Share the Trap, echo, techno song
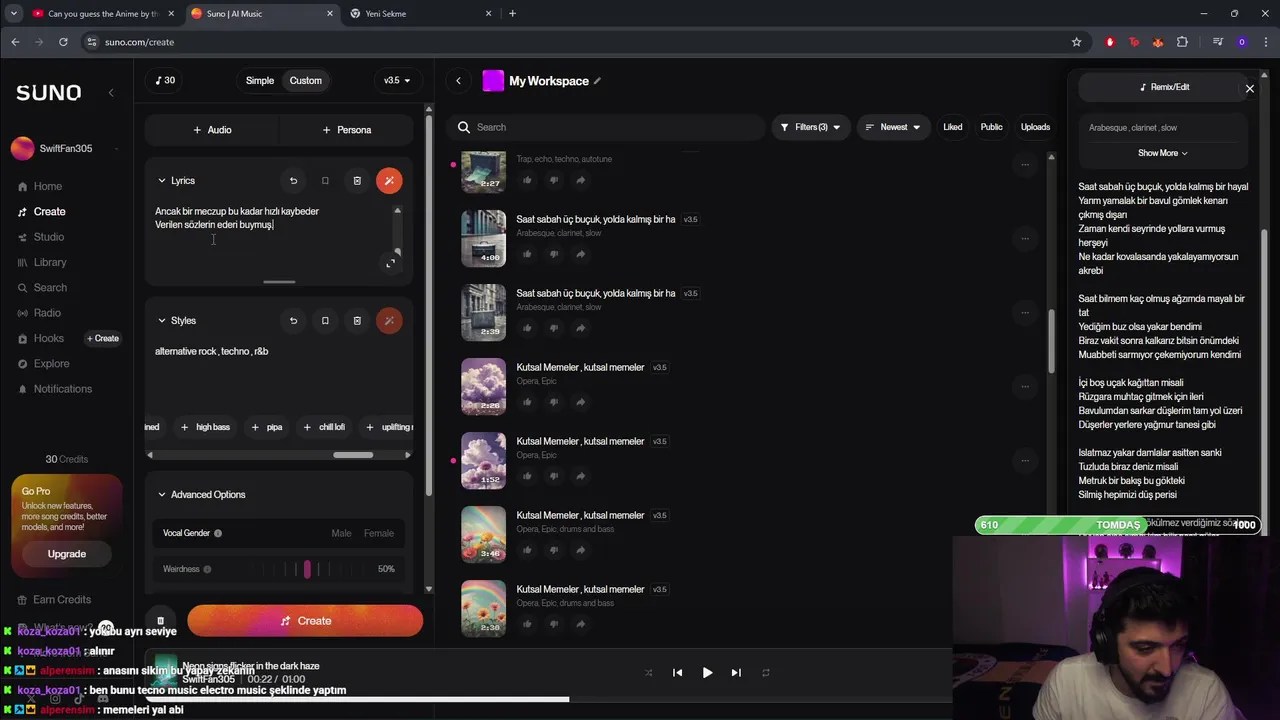Screen dimensions: 1280x720 (580, 180)
